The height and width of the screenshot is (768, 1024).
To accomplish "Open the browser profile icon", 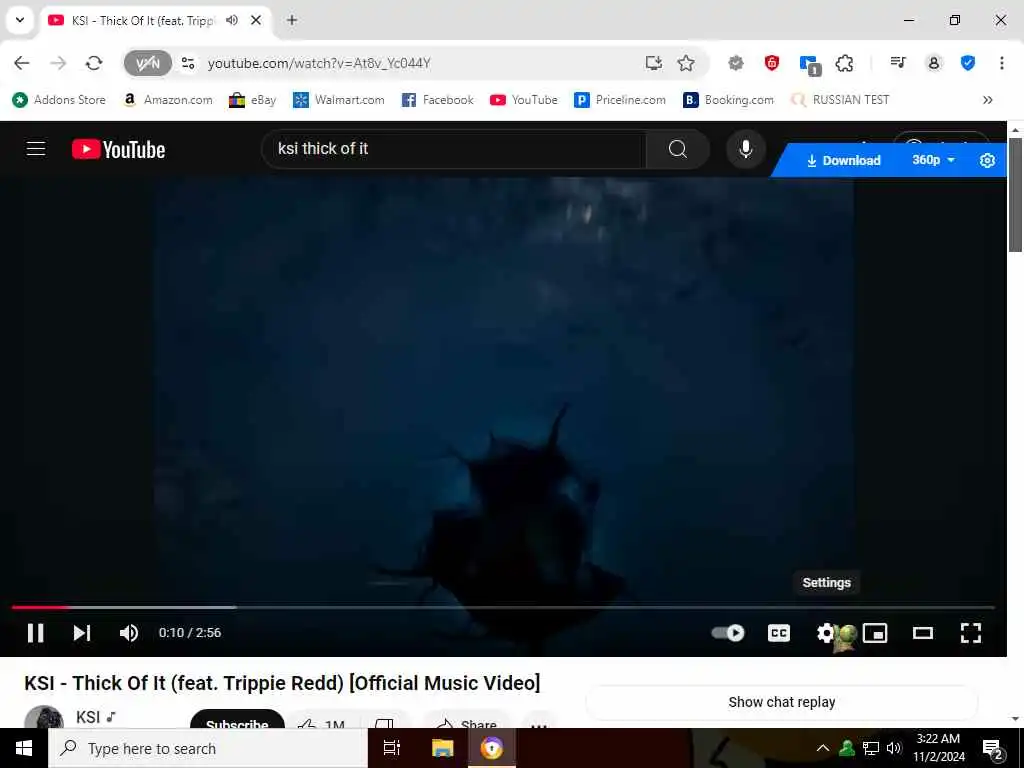I will pyautogui.click(x=934, y=63).
